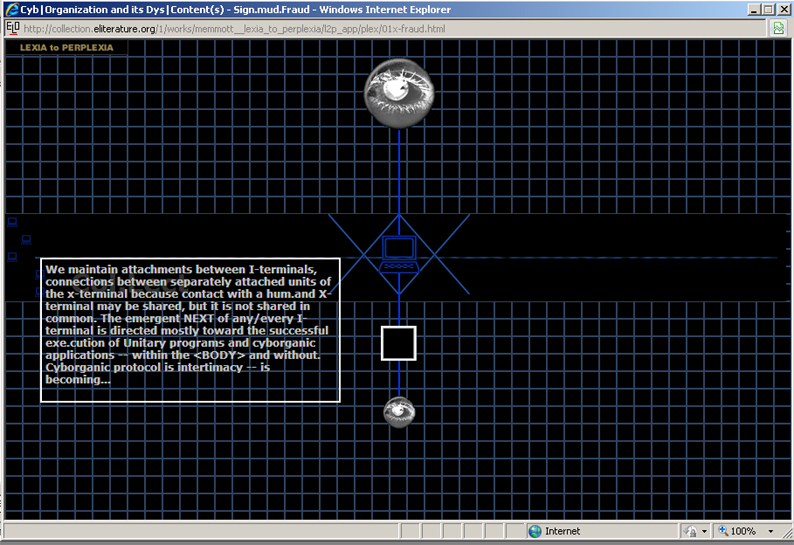The height and width of the screenshot is (545, 794).
Task: Click the white outlined square on the vertical line
Action: (x=399, y=343)
